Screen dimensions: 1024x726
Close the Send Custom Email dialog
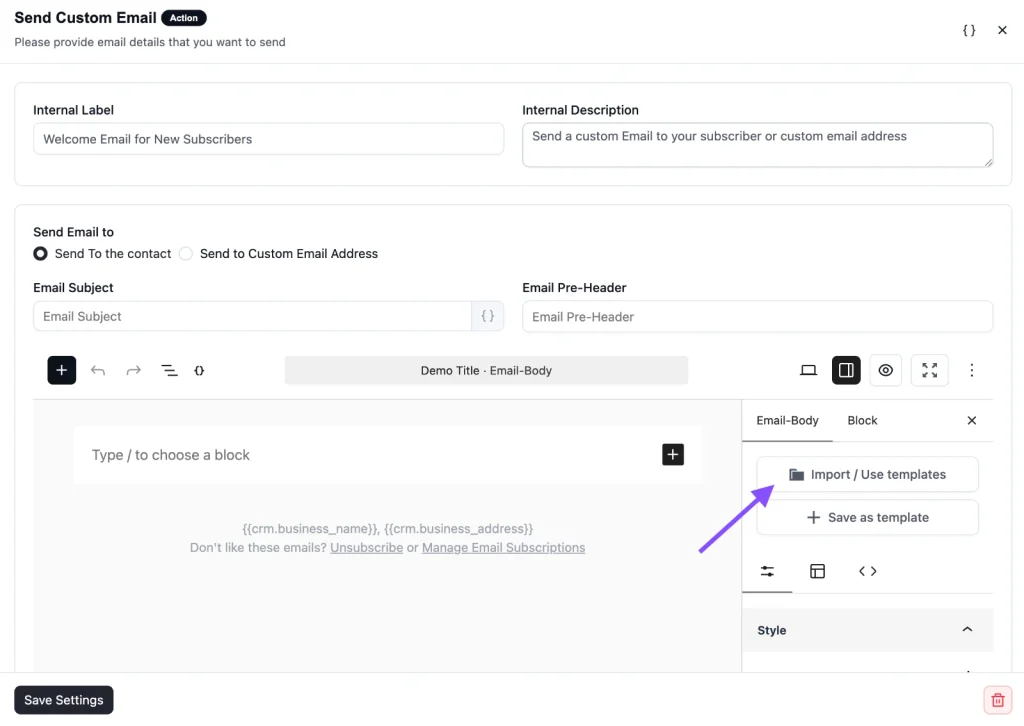coord(1002,30)
